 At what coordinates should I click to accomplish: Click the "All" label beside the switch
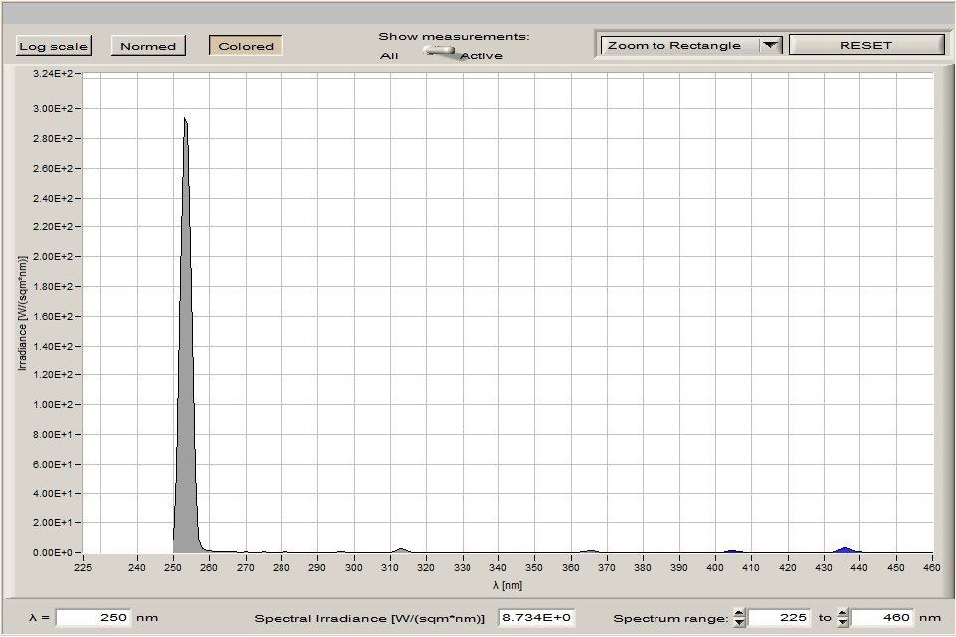pos(389,56)
